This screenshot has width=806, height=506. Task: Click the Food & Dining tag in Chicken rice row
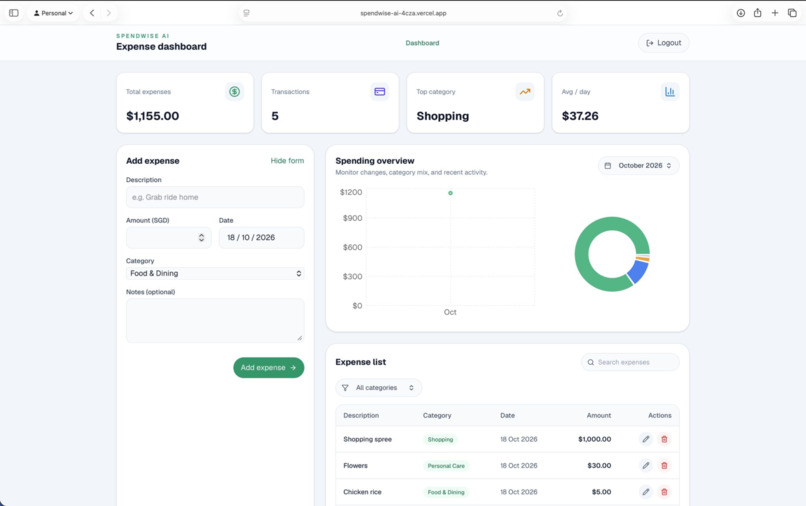tap(446, 492)
